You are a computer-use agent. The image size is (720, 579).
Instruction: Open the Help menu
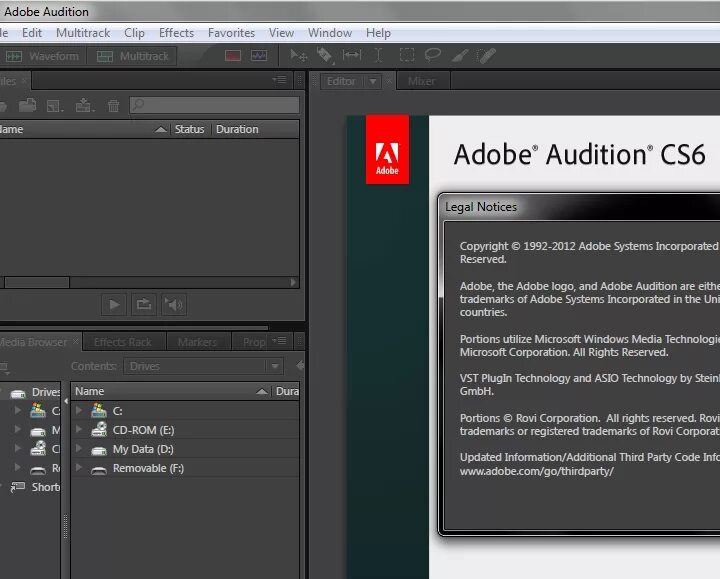378,33
